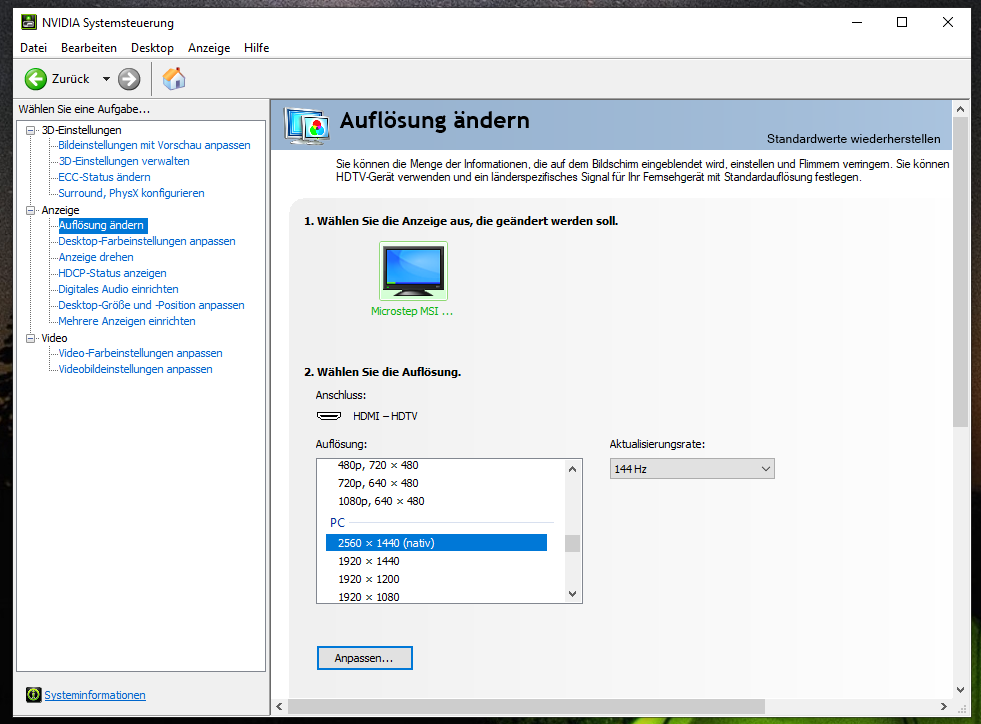Click the NVIDIA title bar app icon
Screen dimensions: 981x724
29,23
